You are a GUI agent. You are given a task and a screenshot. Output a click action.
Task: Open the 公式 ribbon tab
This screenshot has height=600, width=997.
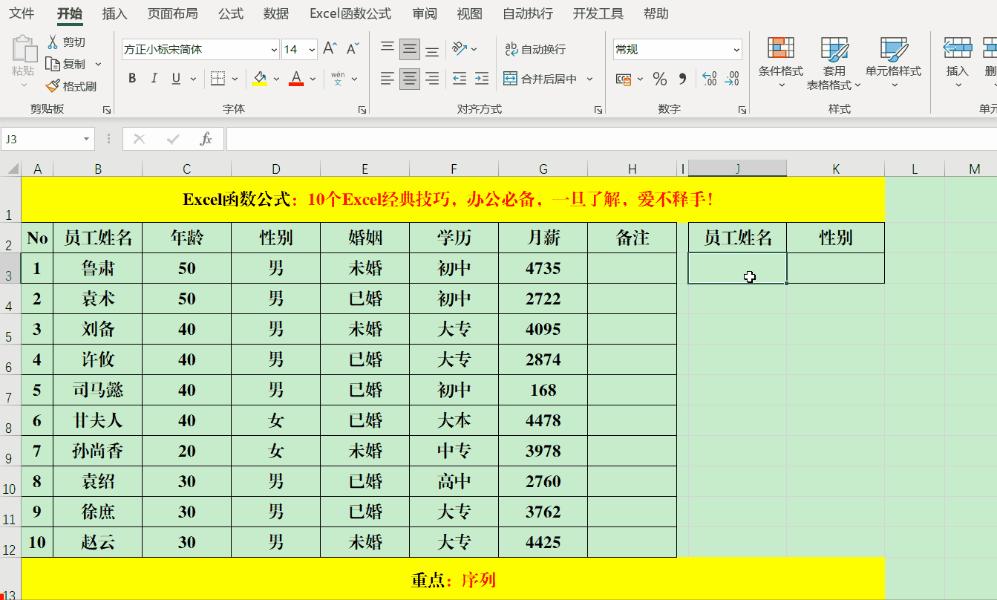[229, 13]
